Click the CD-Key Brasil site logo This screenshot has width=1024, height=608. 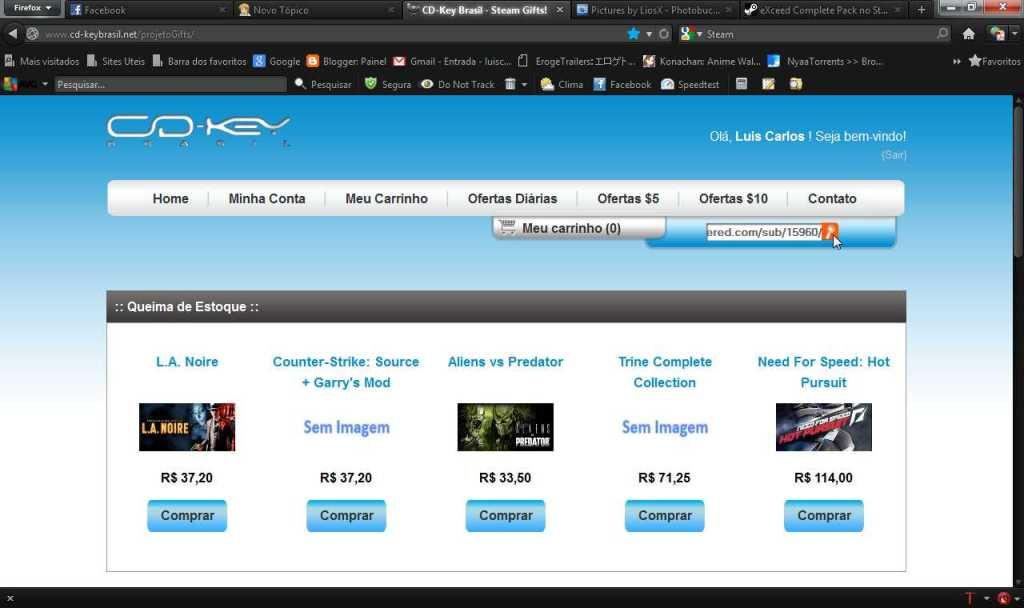pos(199,131)
